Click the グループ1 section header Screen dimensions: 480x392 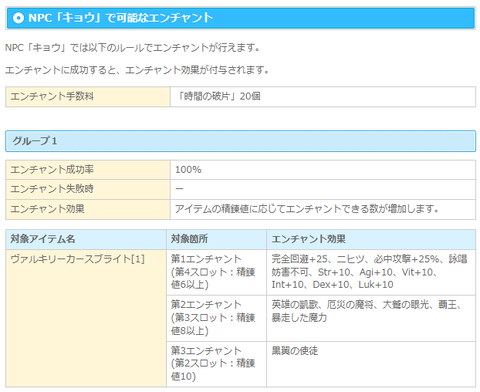240,141
